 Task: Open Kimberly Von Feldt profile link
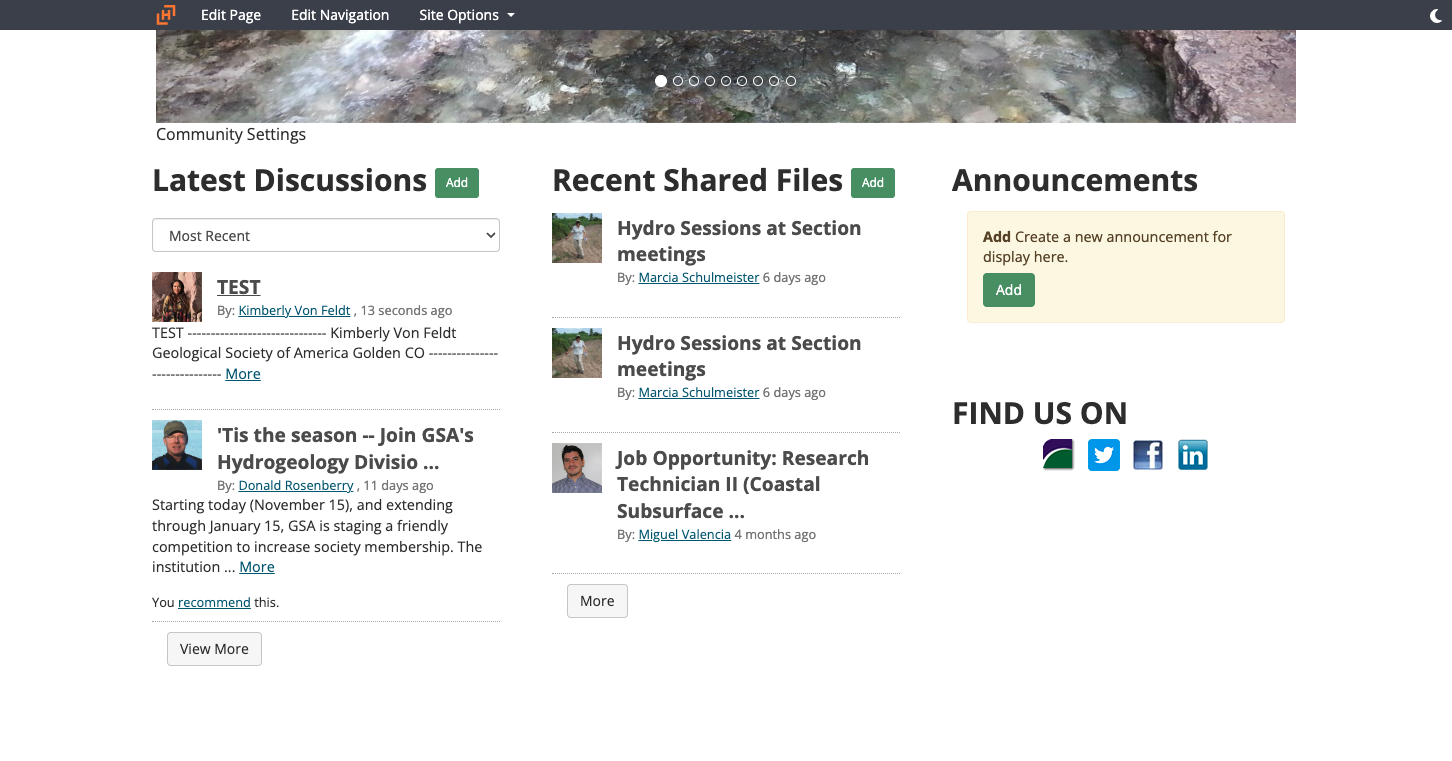click(294, 311)
